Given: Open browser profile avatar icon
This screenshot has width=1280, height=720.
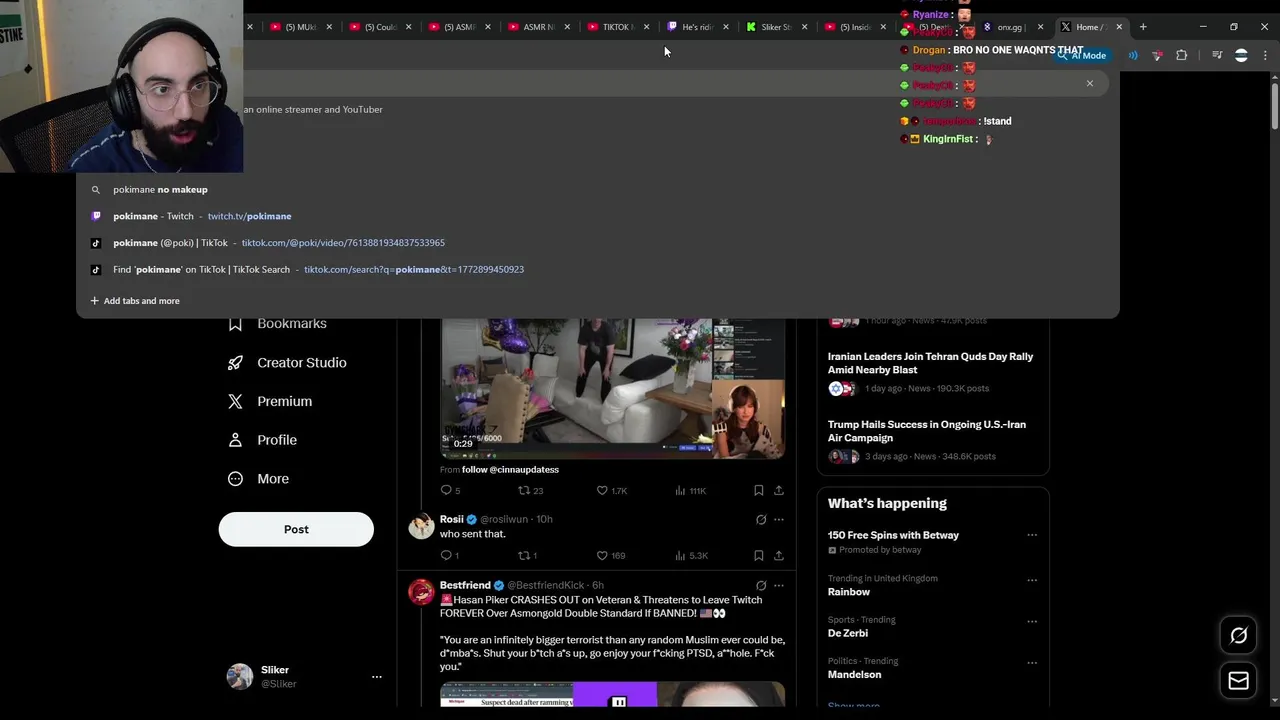Looking at the screenshot, I should tap(1241, 55).
